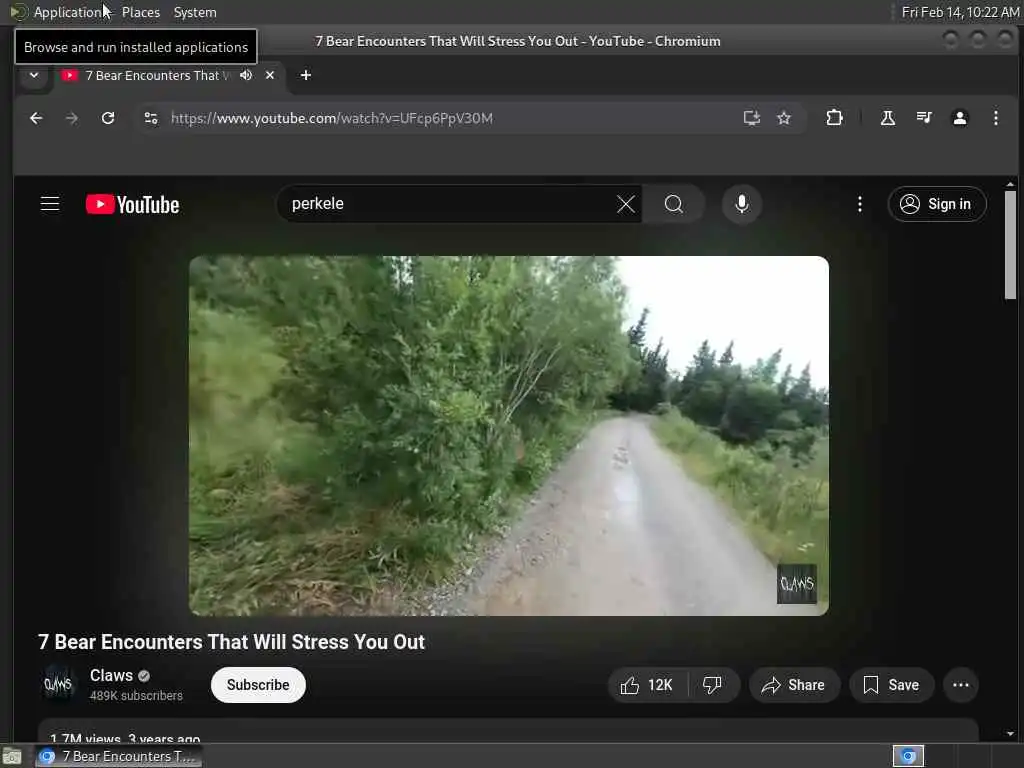Go back in browser history
Viewport: 1024px width, 768px height.
pyautogui.click(x=36, y=118)
